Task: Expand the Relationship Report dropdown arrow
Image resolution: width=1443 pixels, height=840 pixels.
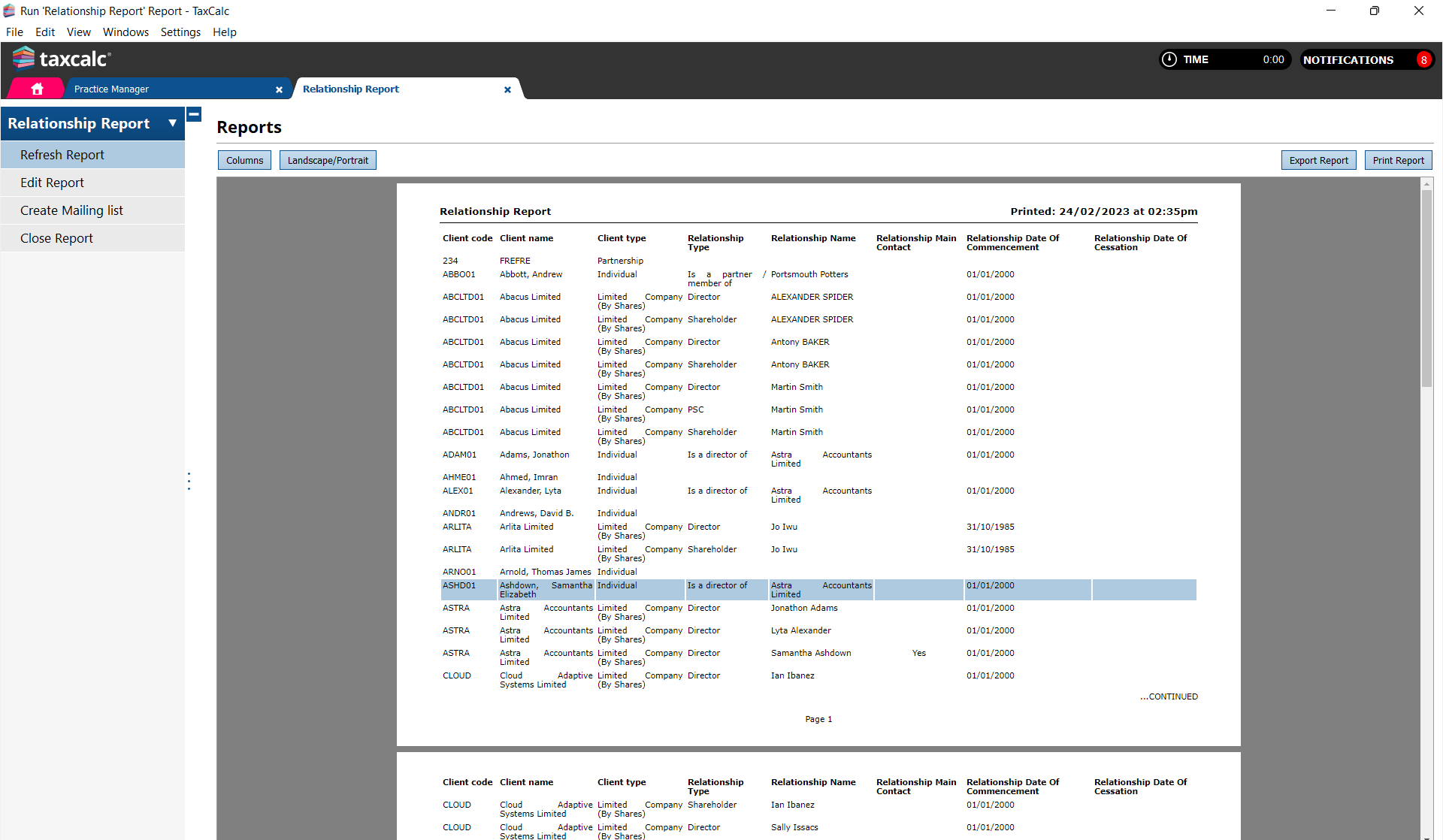Action: click(172, 123)
